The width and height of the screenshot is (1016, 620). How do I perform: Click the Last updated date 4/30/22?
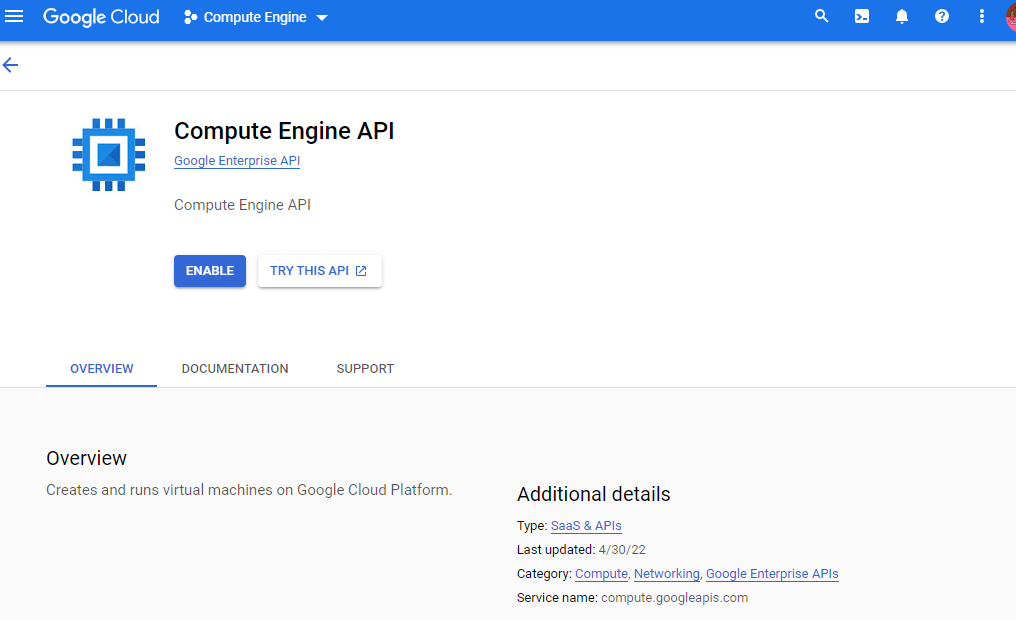(x=622, y=549)
